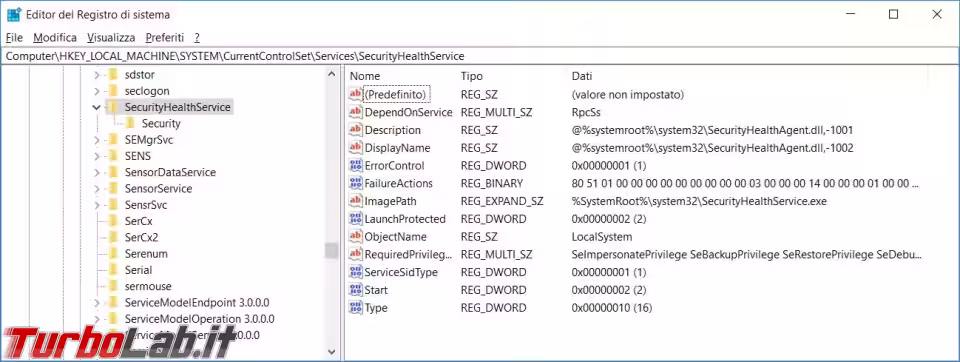The width and height of the screenshot is (960, 362).
Task: Collapse the SecurityHealthService key
Action: (97, 107)
